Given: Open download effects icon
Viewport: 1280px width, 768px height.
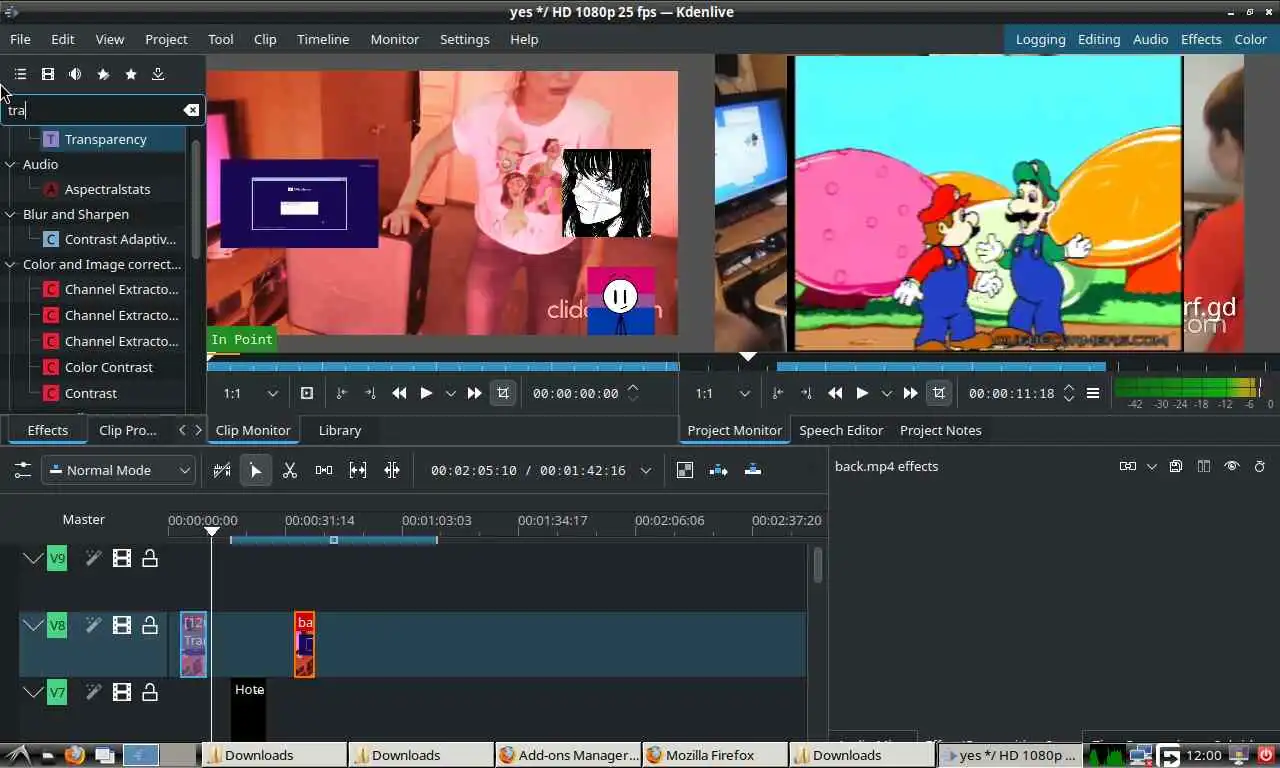Looking at the screenshot, I should click(x=158, y=74).
